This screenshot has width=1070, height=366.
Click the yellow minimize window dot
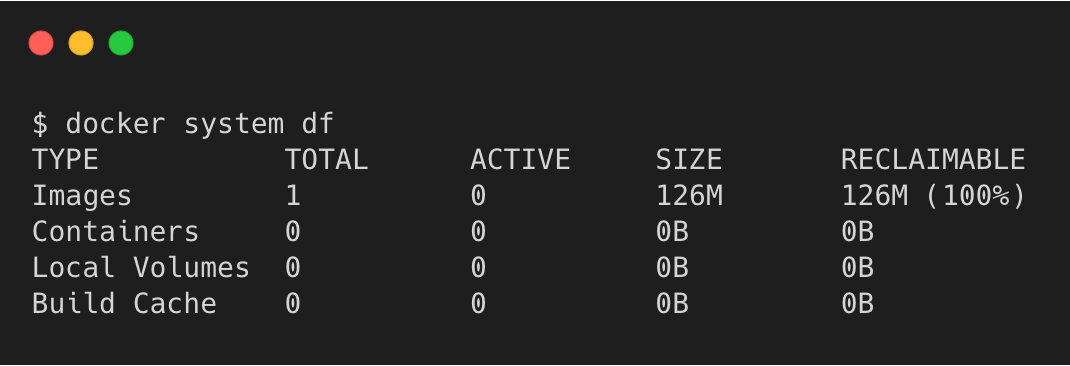(x=81, y=43)
